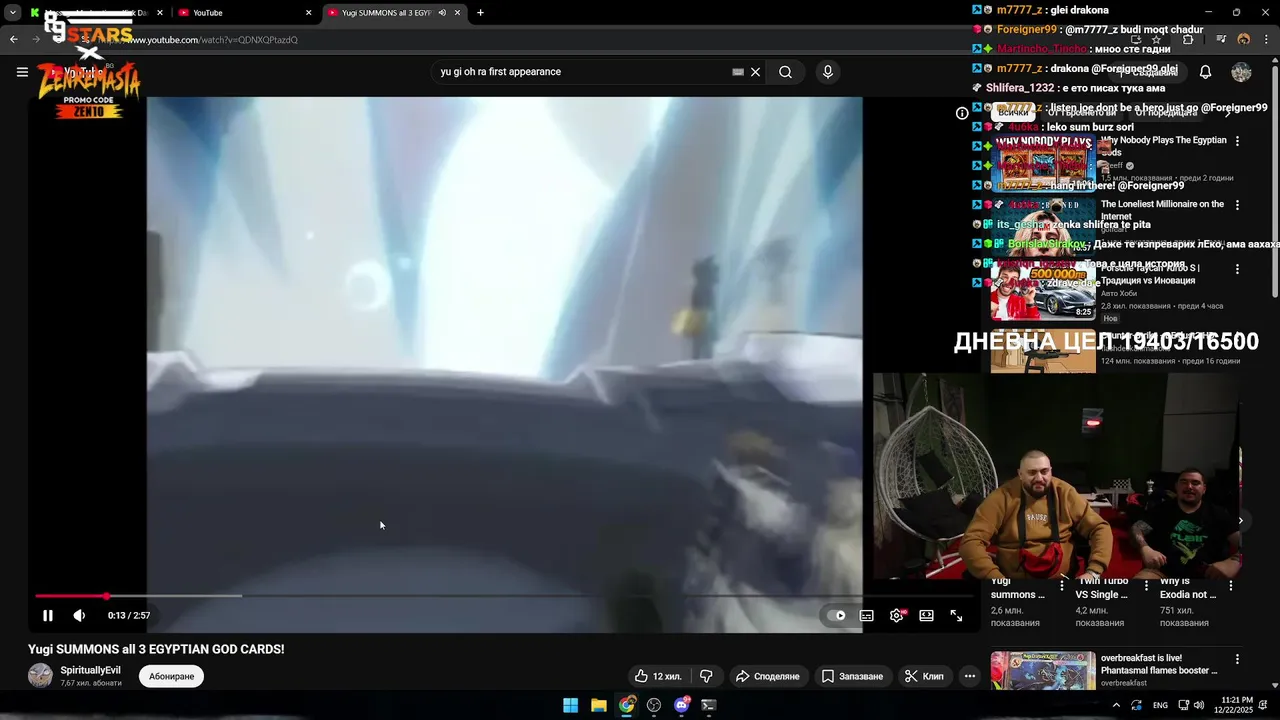Open the YouTube account avatar menu

click(x=1241, y=72)
